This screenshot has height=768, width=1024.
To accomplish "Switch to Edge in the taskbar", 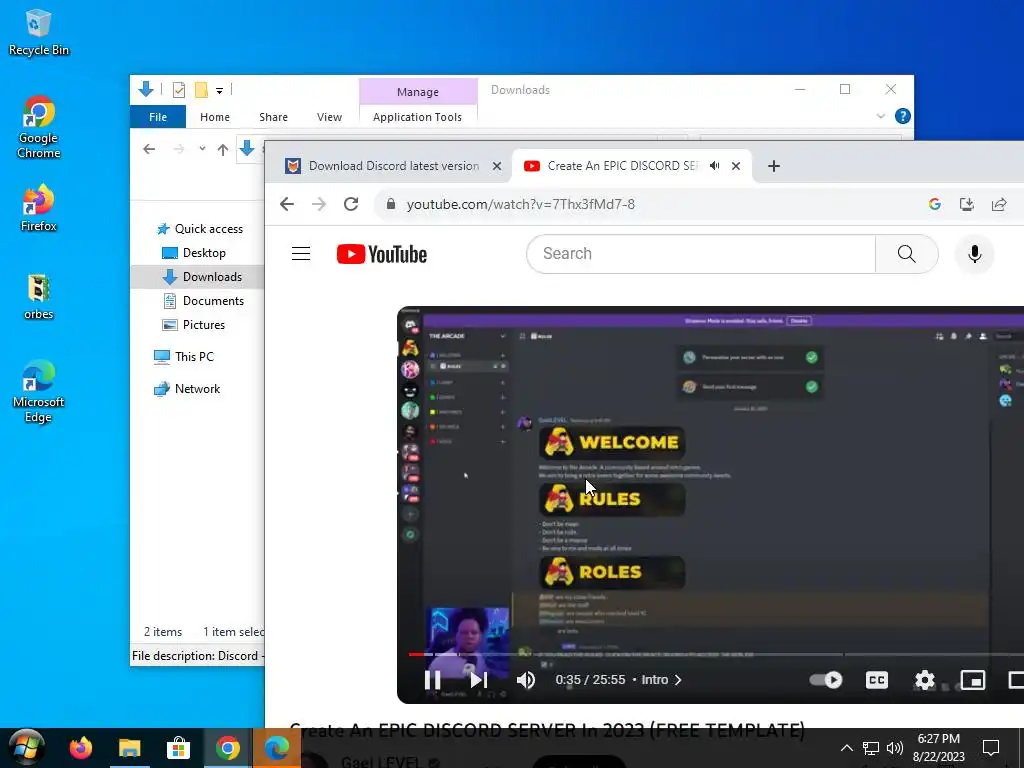I will [x=276, y=748].
